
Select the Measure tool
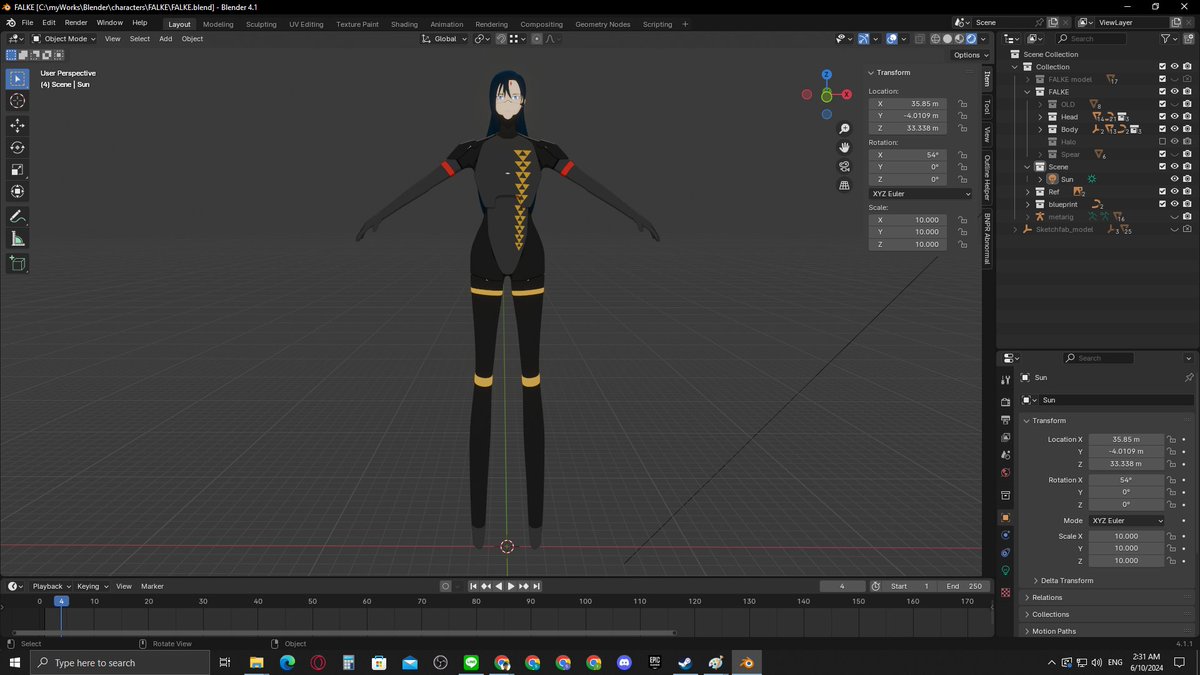(x=17, y=238)
